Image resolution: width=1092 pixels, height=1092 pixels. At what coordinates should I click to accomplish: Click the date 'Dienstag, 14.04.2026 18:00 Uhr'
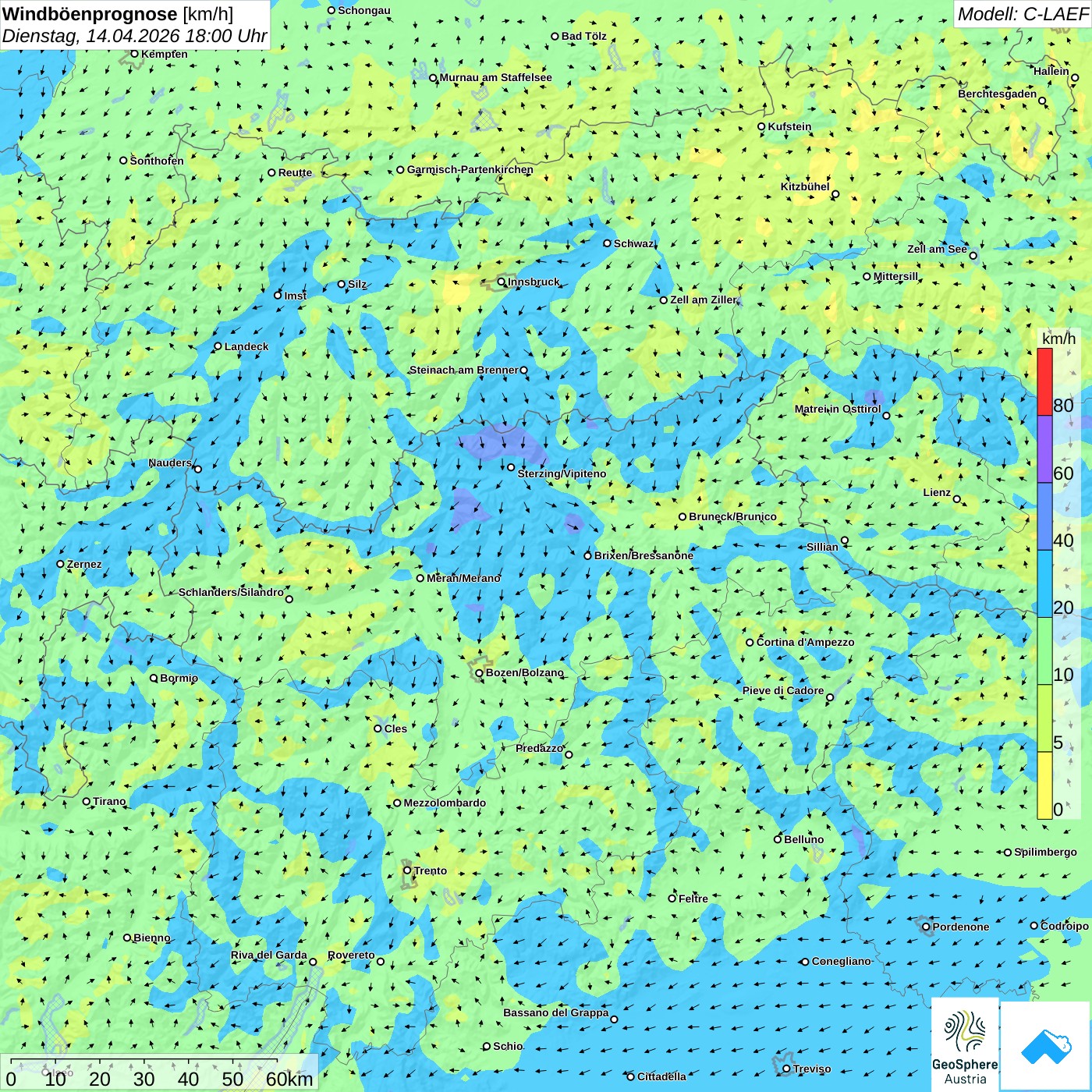click(x=134, y=36)
